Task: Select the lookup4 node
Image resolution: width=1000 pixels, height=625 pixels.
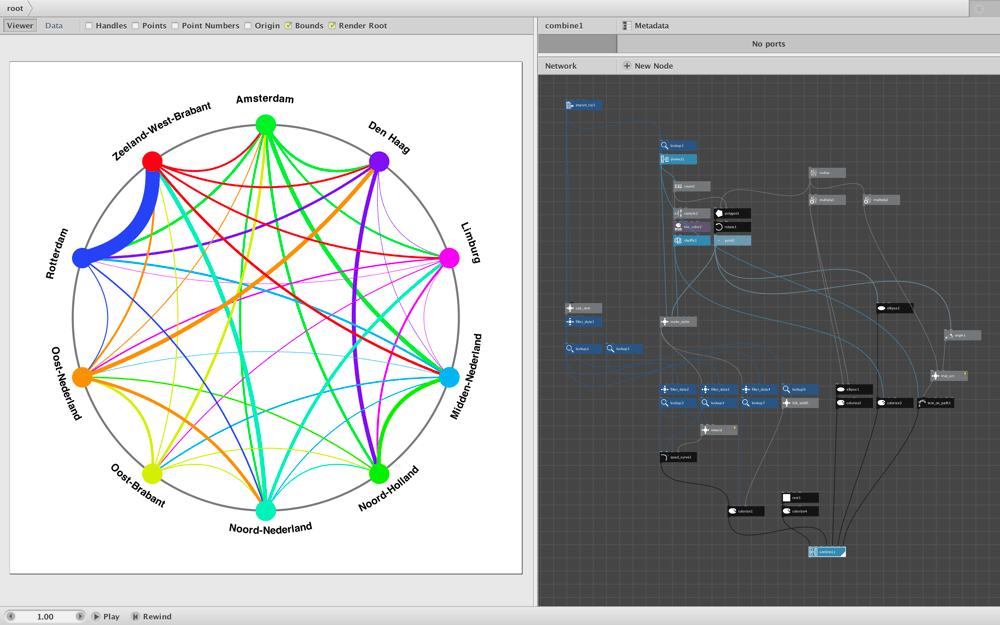Action: 718,402
